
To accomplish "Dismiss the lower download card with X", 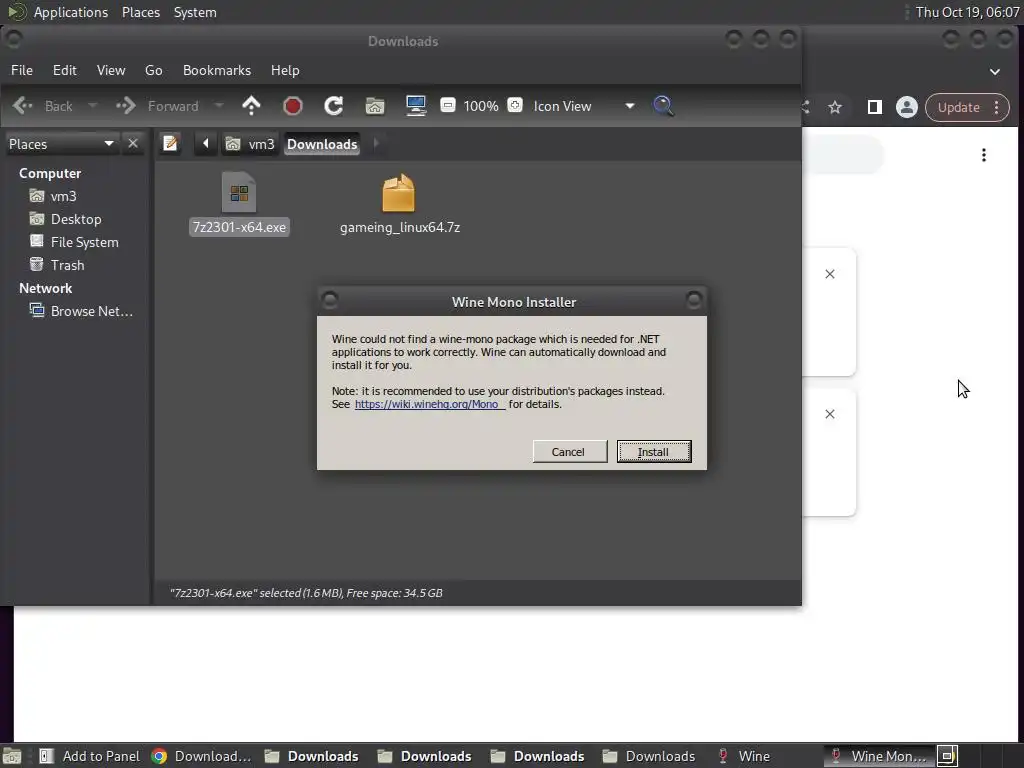I will point(830,414).
